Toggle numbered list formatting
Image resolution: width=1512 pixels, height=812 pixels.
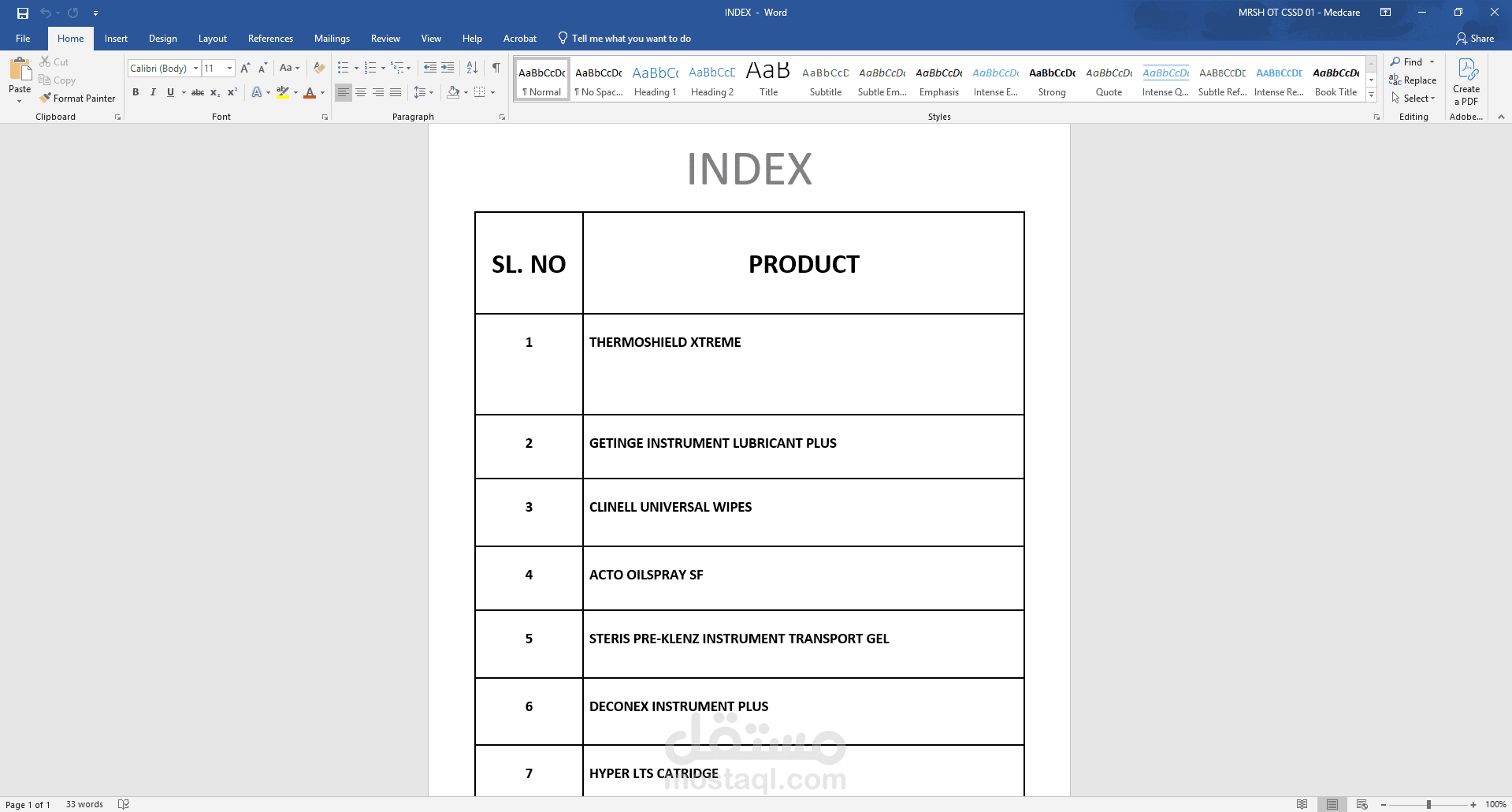pos(370,68)
